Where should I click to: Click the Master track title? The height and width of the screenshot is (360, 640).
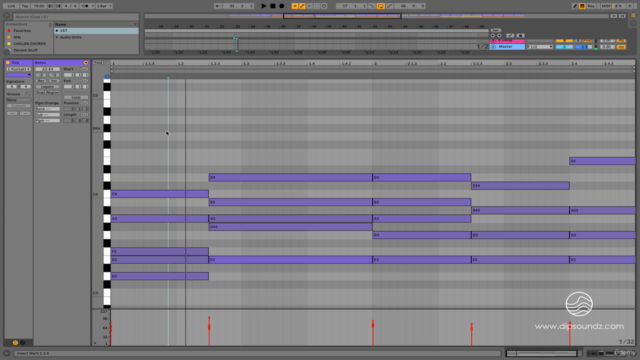click(x=507, y=47)
